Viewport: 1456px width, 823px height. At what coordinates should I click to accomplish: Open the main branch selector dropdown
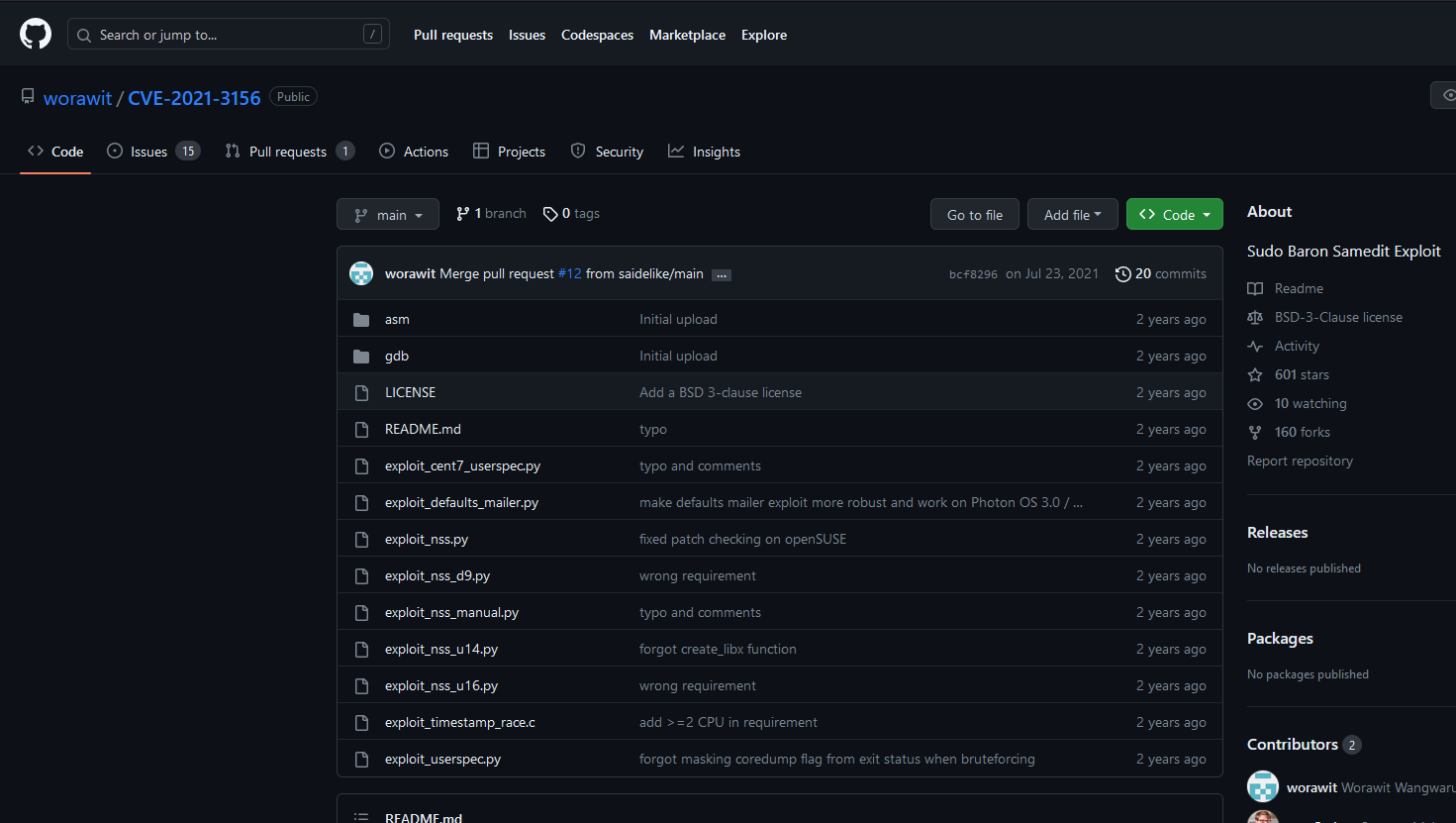(x=388, y=214)
